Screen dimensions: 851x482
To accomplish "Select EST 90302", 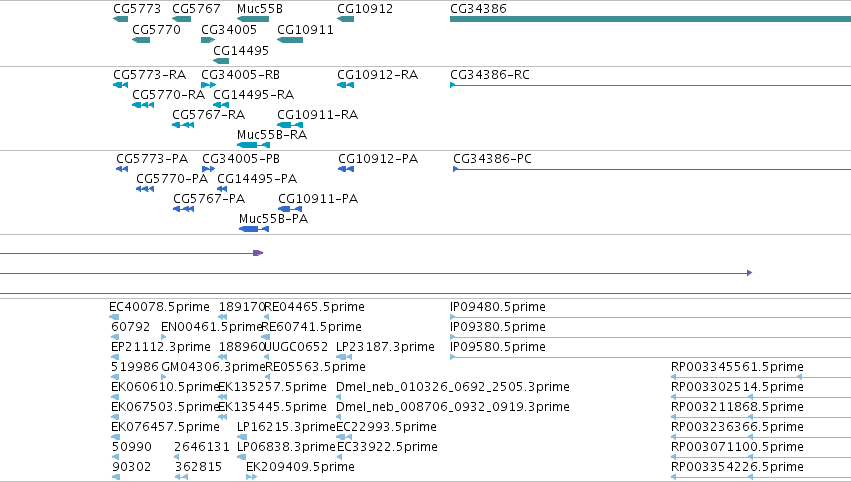I will point(131,467).
